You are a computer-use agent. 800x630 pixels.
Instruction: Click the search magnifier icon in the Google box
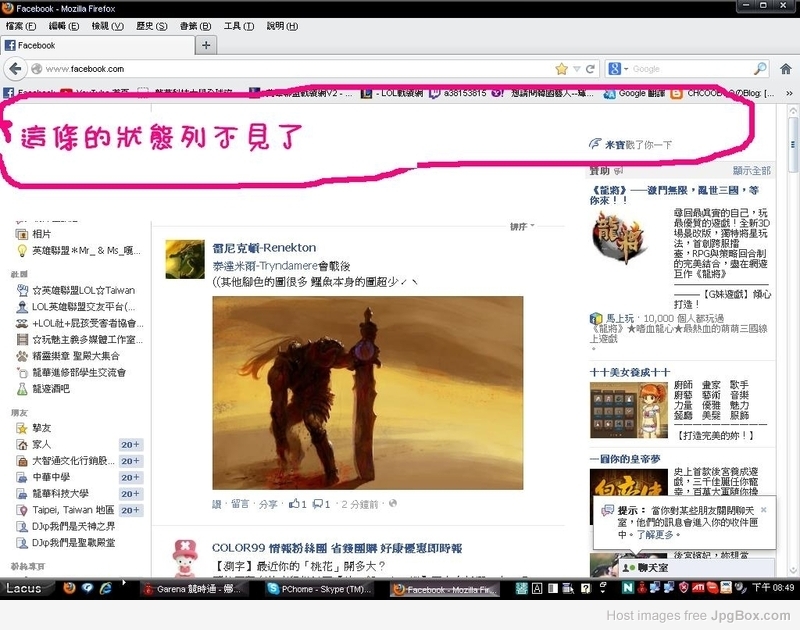[760, 69]
